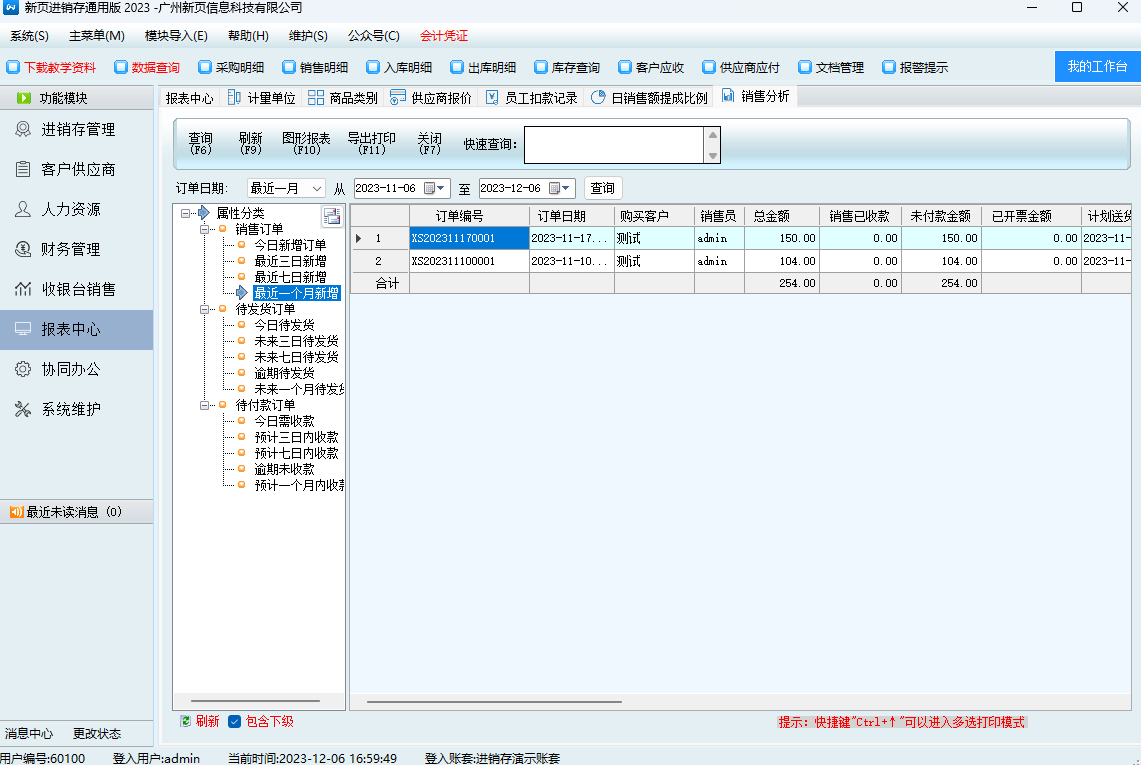The image size is (1141, 765).
Task: Open 图形报表(F10) chart report
Action: [306, 143]
